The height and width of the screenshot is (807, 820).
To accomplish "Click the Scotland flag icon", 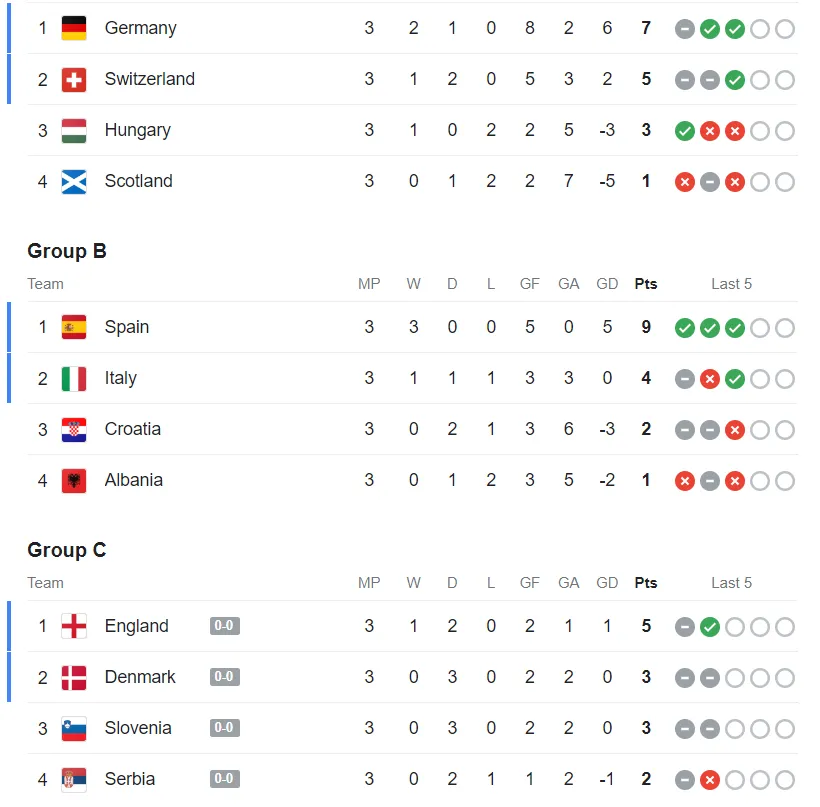I will [74, 181].
